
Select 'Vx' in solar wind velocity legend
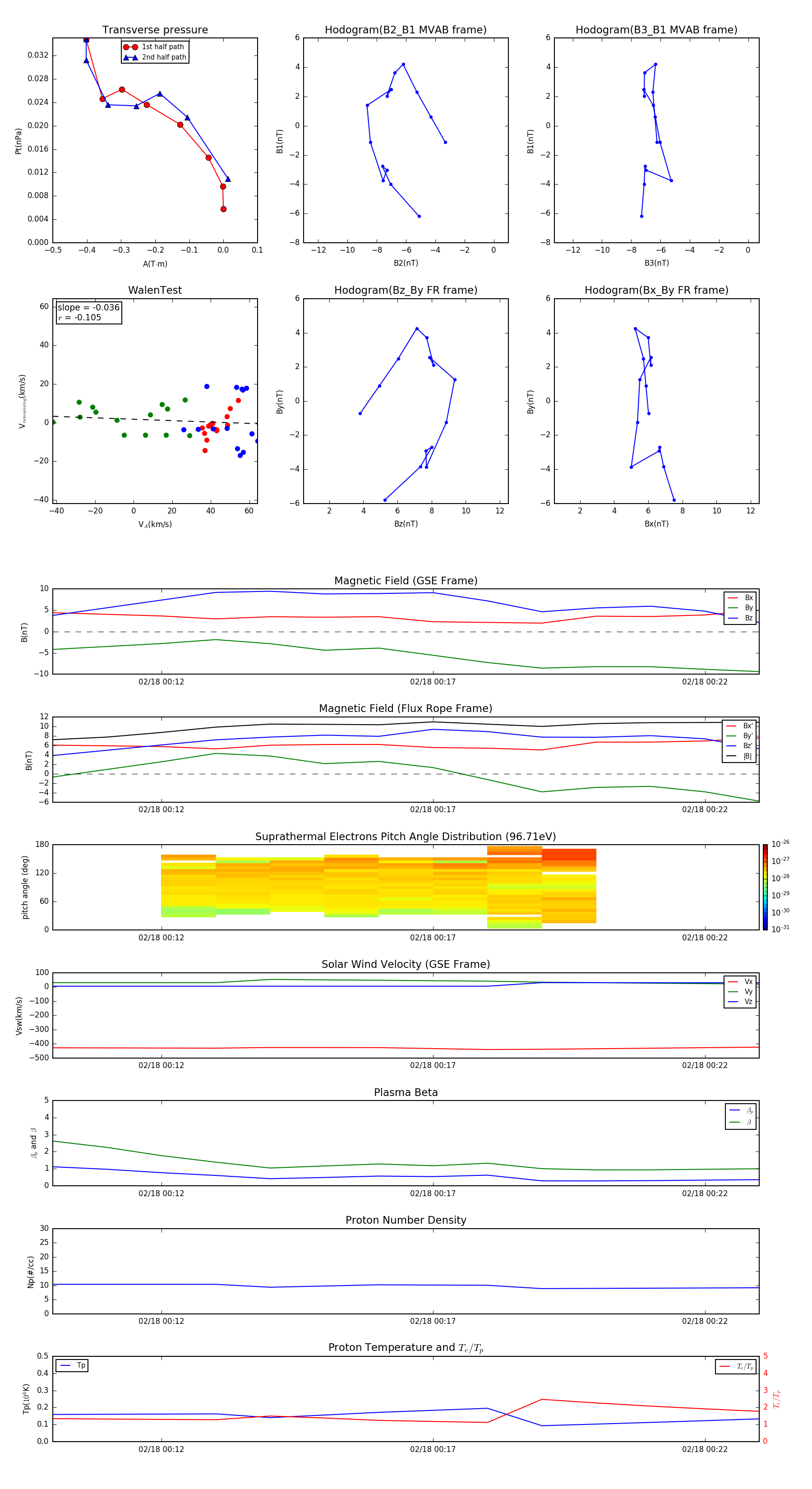[x=740, y=981]
